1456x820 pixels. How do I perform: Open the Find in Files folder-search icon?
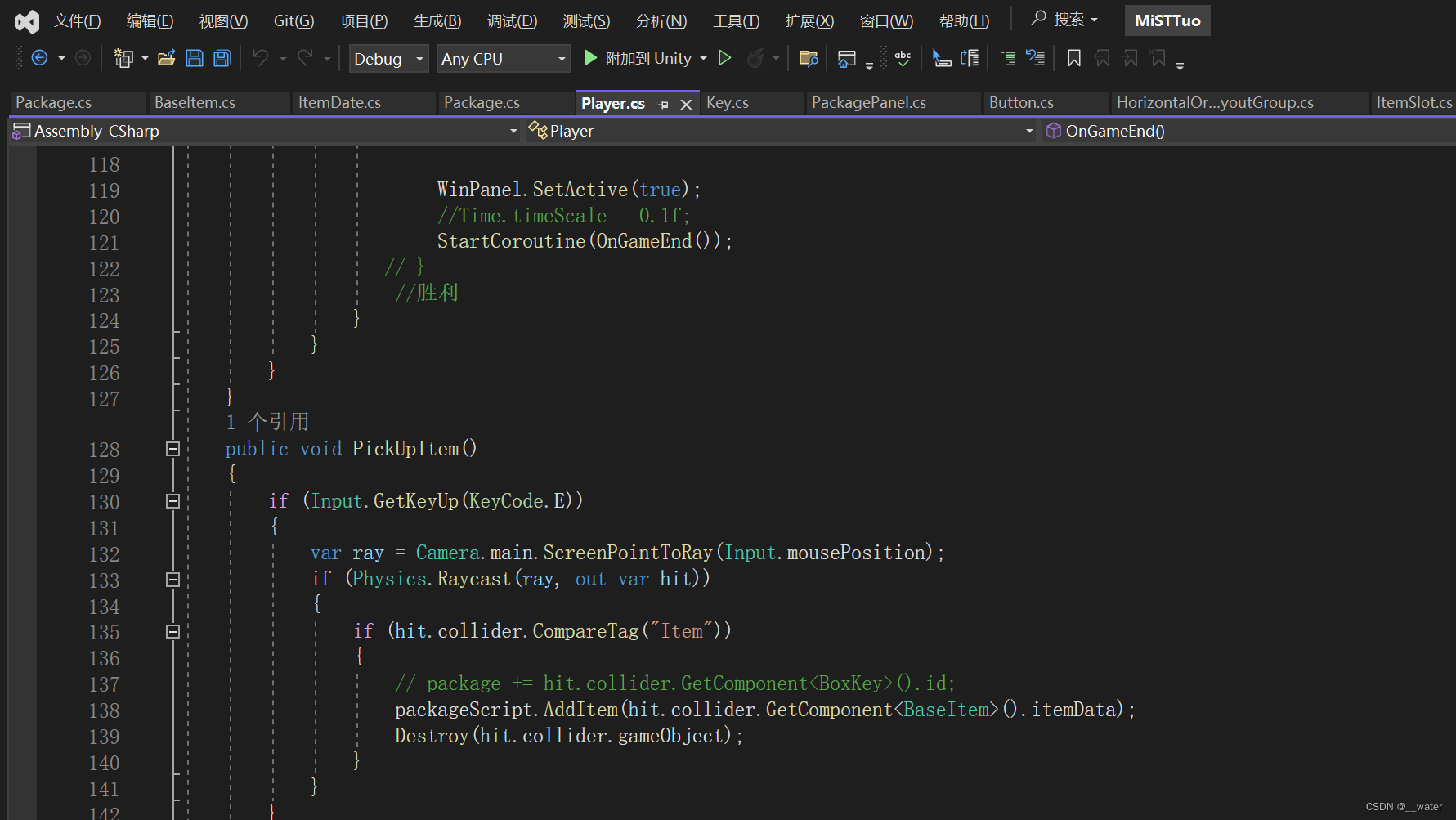[809, 58]
